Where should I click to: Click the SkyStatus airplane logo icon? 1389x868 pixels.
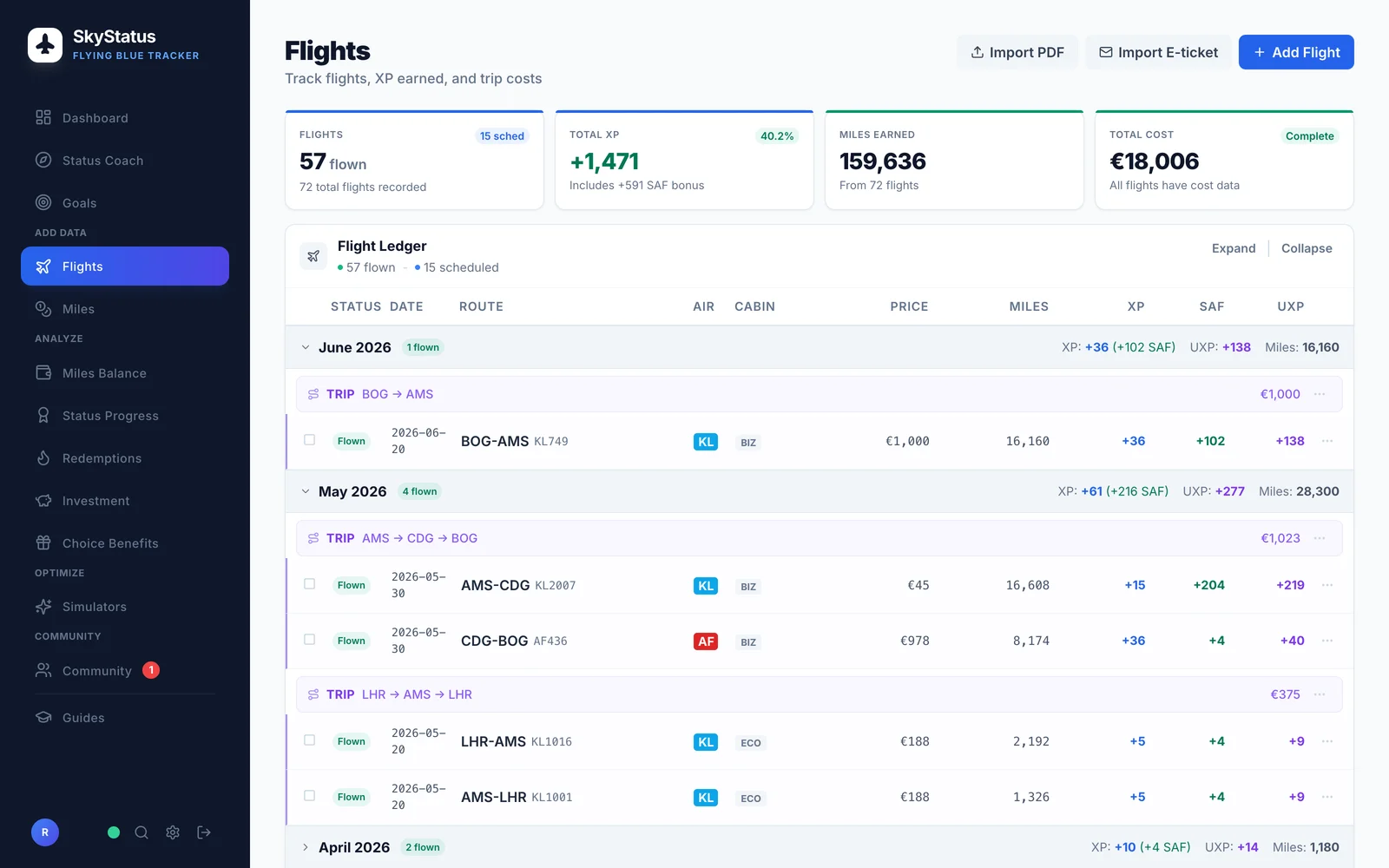[x=45, y=45]
